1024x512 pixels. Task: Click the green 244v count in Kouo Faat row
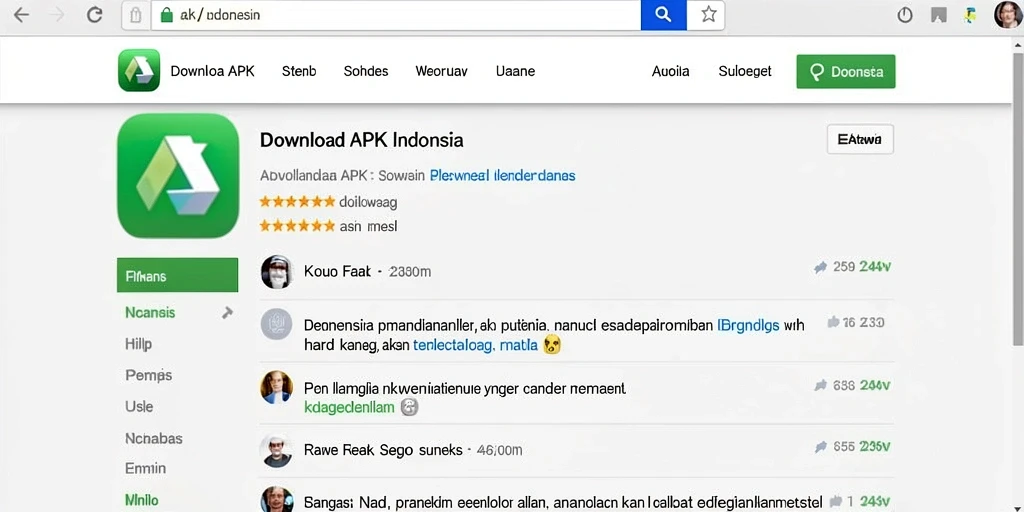pyautogui.click(x=875, y=266)
